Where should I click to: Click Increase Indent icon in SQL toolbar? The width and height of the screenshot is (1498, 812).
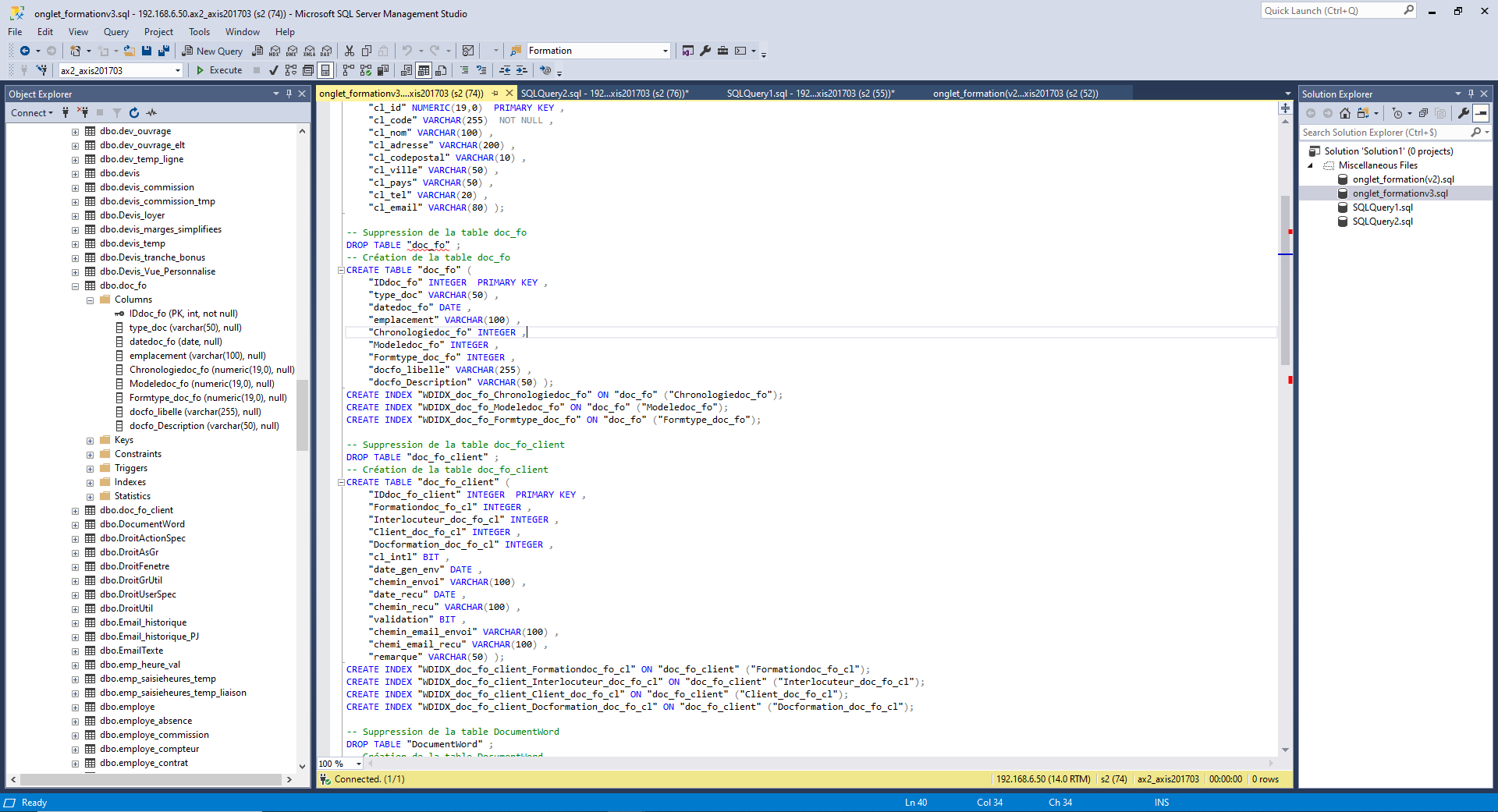point(522,70)
